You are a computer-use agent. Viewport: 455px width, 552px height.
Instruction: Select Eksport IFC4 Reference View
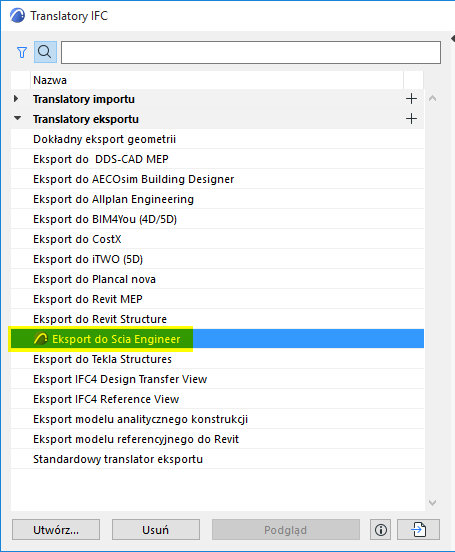coord(217,399)
